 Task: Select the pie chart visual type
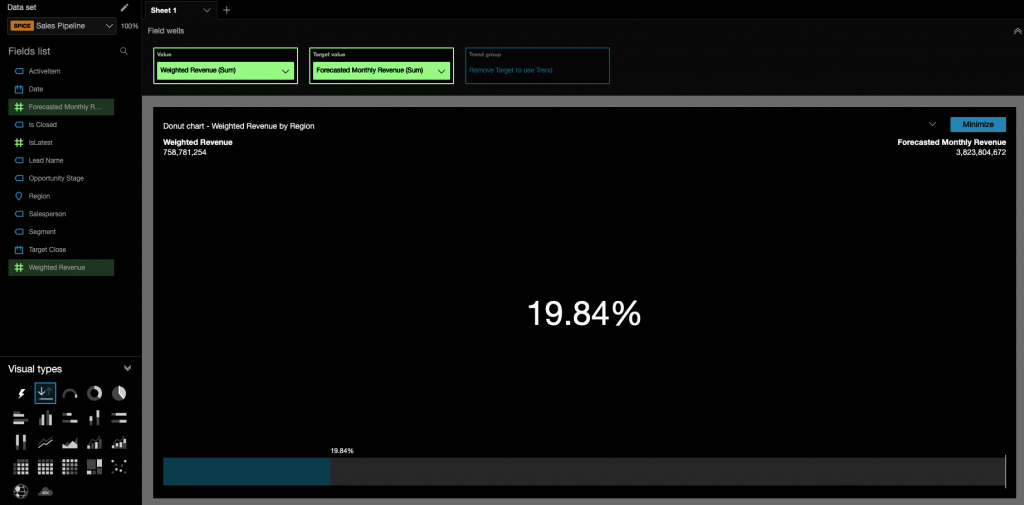tap(119, 394)
